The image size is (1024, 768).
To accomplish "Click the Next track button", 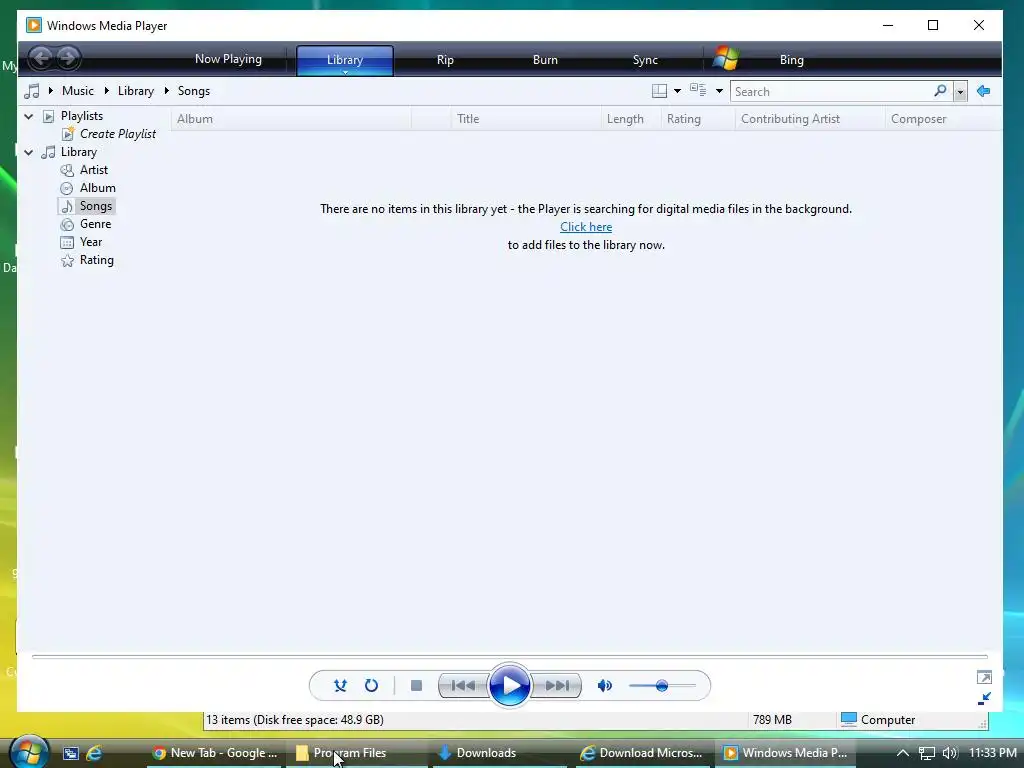I will pyautogui.click(x=556, y=685).
